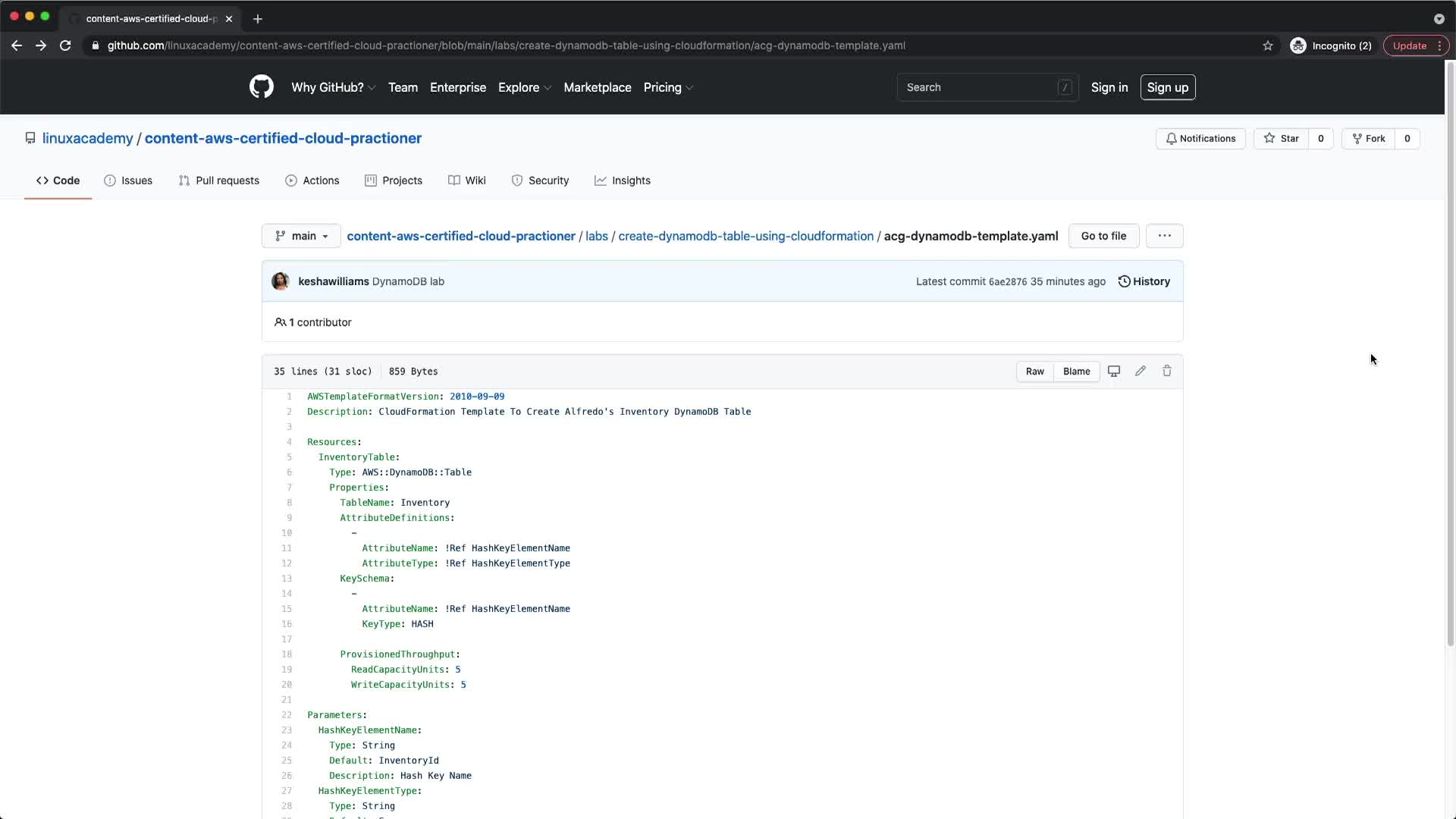Viewport: 1456px width, 819px height.
Task: Expand the Explore dropdown menu
Action: tap(524, 87)
